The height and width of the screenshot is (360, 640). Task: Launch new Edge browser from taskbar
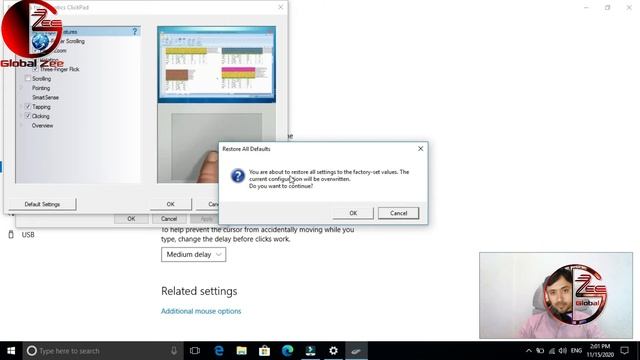(x=287, y=351)
